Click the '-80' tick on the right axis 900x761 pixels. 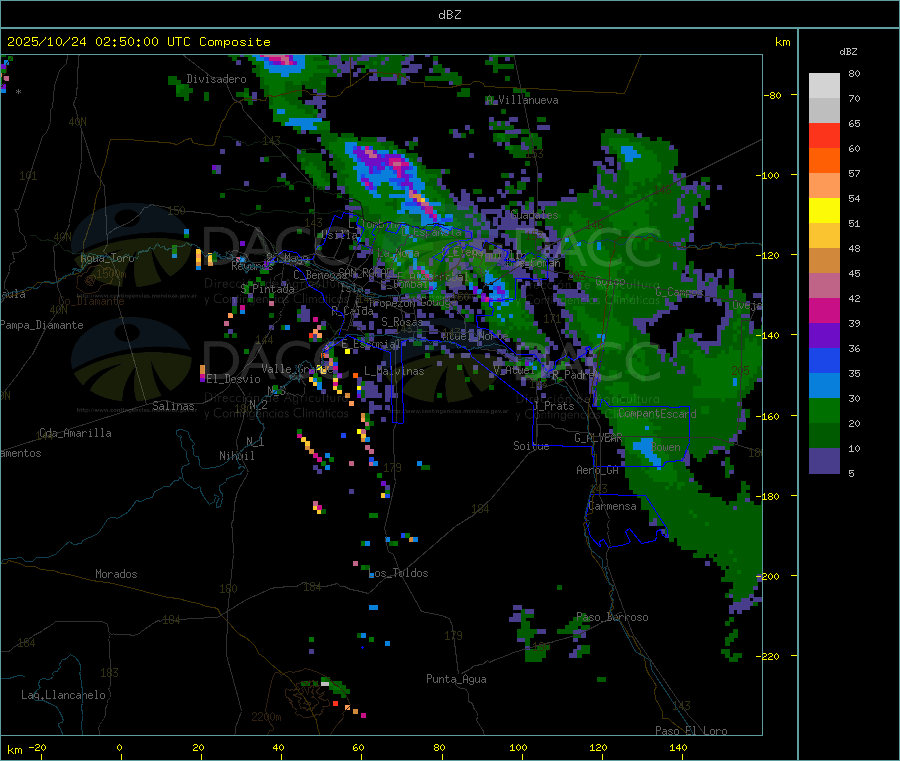click(x=772, y=95)
